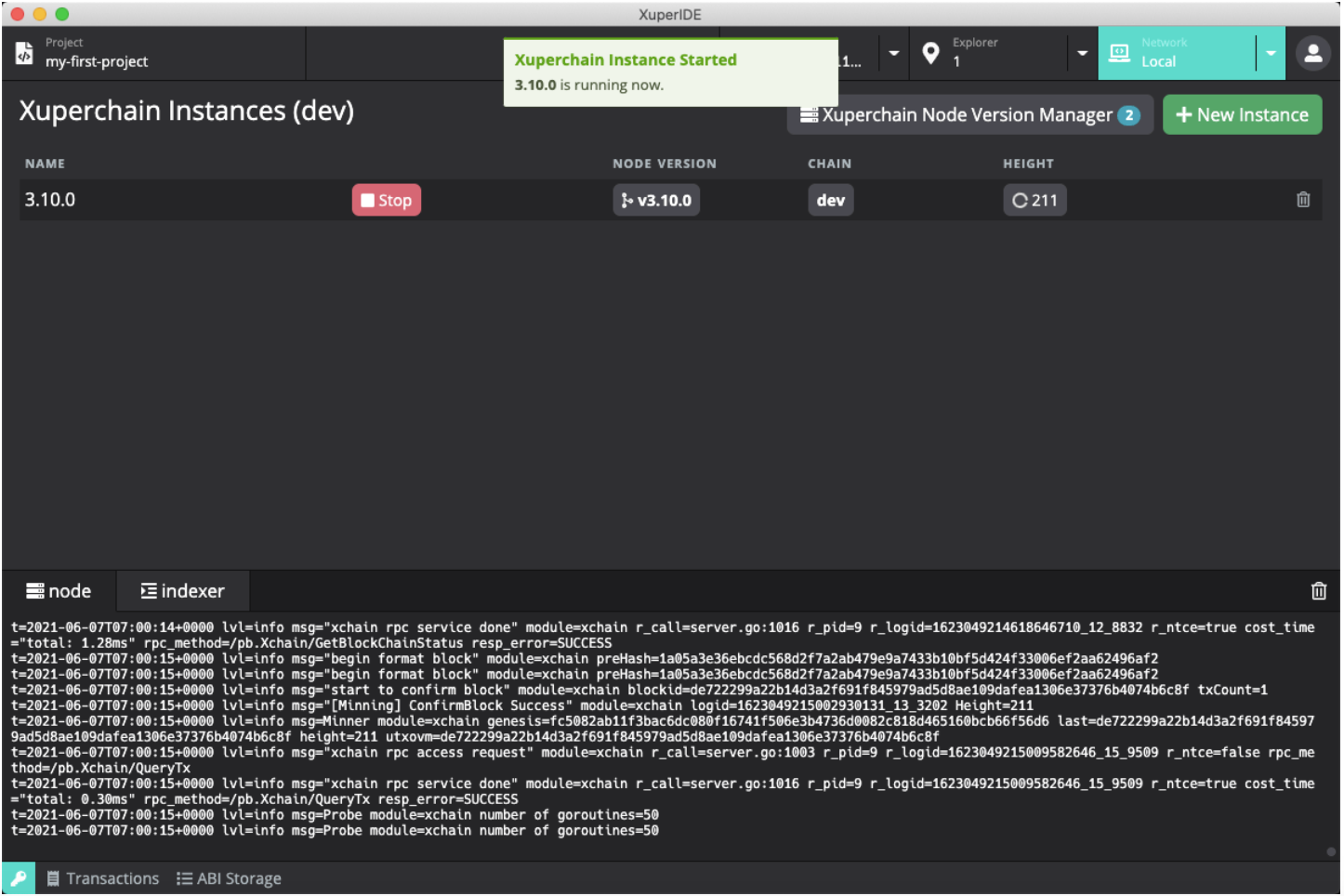The width and height of the screenshot is (1344, 896).
Task: Switch to the node log tab
Action: (59, 591)
